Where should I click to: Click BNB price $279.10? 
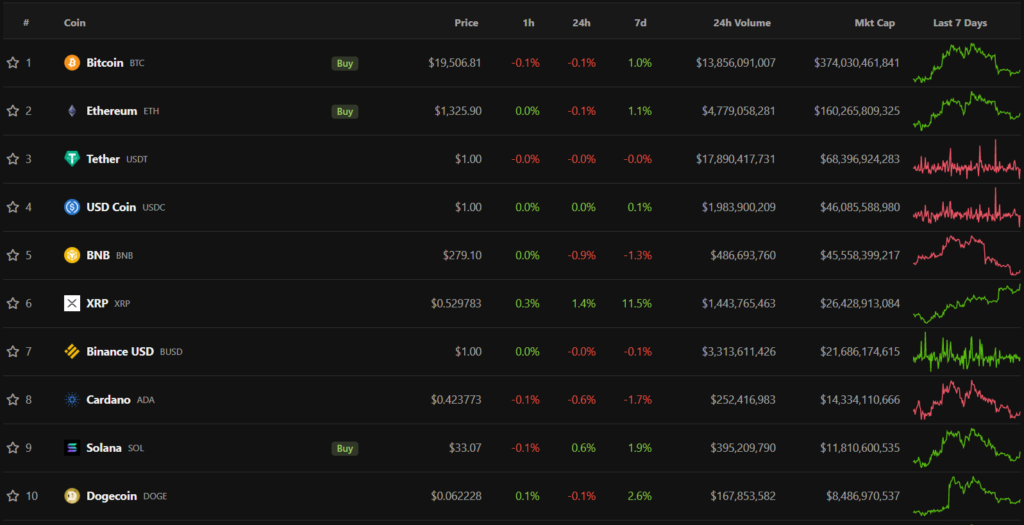coord(462,255)
